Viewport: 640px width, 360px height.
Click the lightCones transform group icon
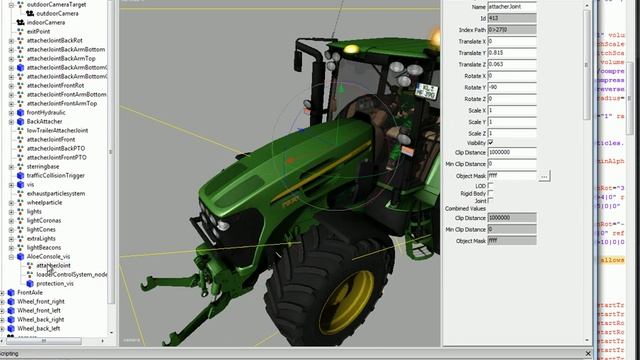[20, 229]
